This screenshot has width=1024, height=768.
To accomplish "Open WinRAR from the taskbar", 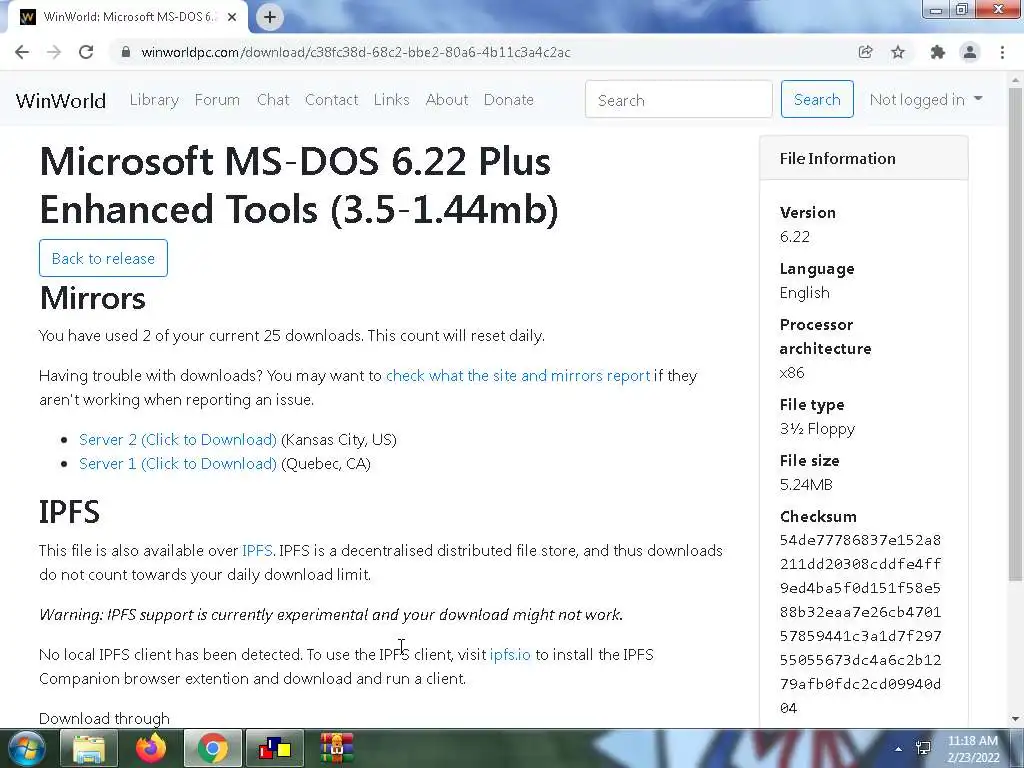I will coord(336,748).
